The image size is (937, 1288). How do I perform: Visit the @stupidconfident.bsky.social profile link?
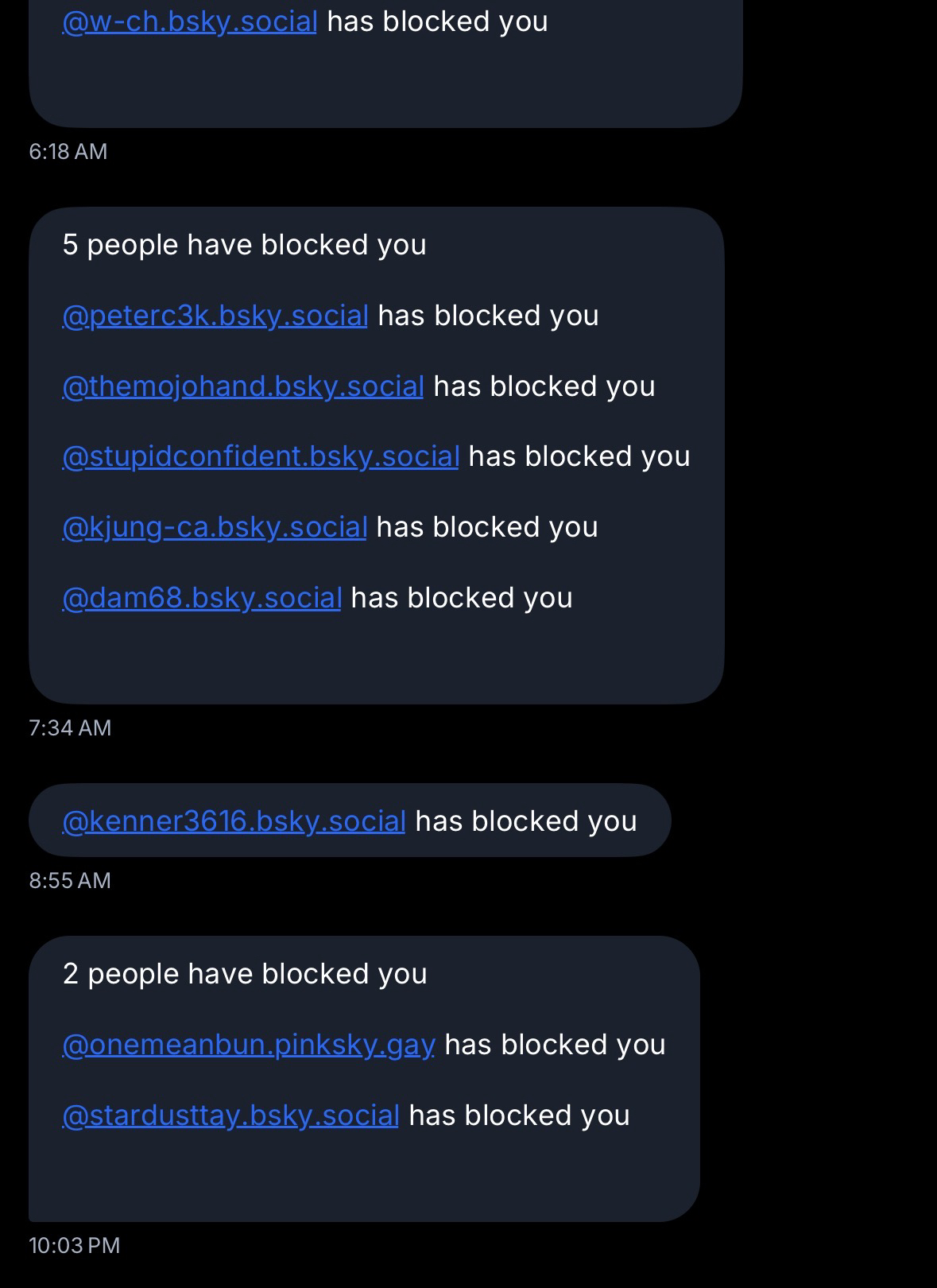tap(261, 456)
